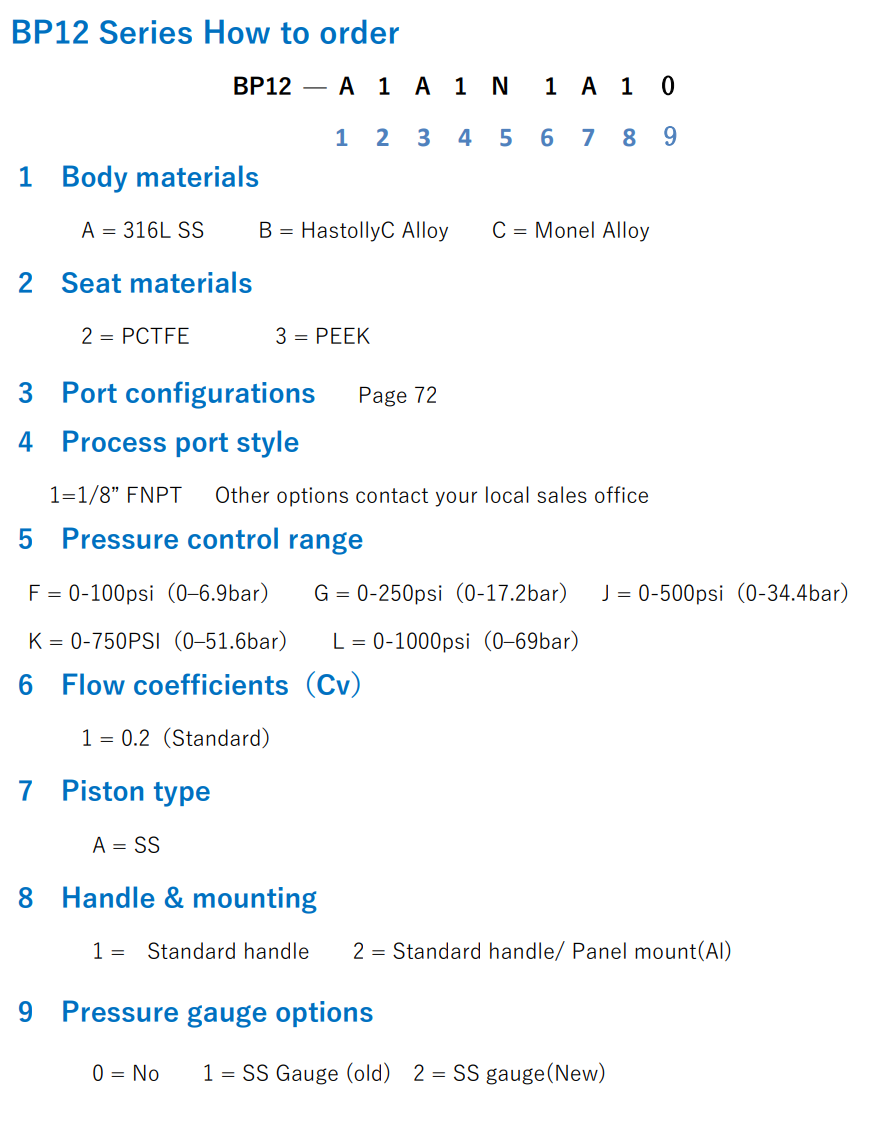Click 'A = 316L SS' body option
This screenshot has width=872, height=1126.
tap(142, 231)
